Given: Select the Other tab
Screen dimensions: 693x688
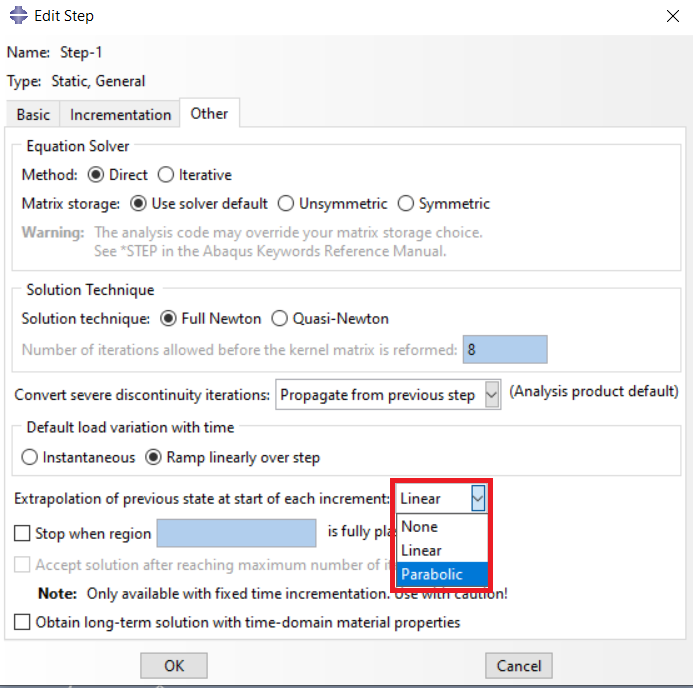Looking at the screenshot, I should click(209, 114).
